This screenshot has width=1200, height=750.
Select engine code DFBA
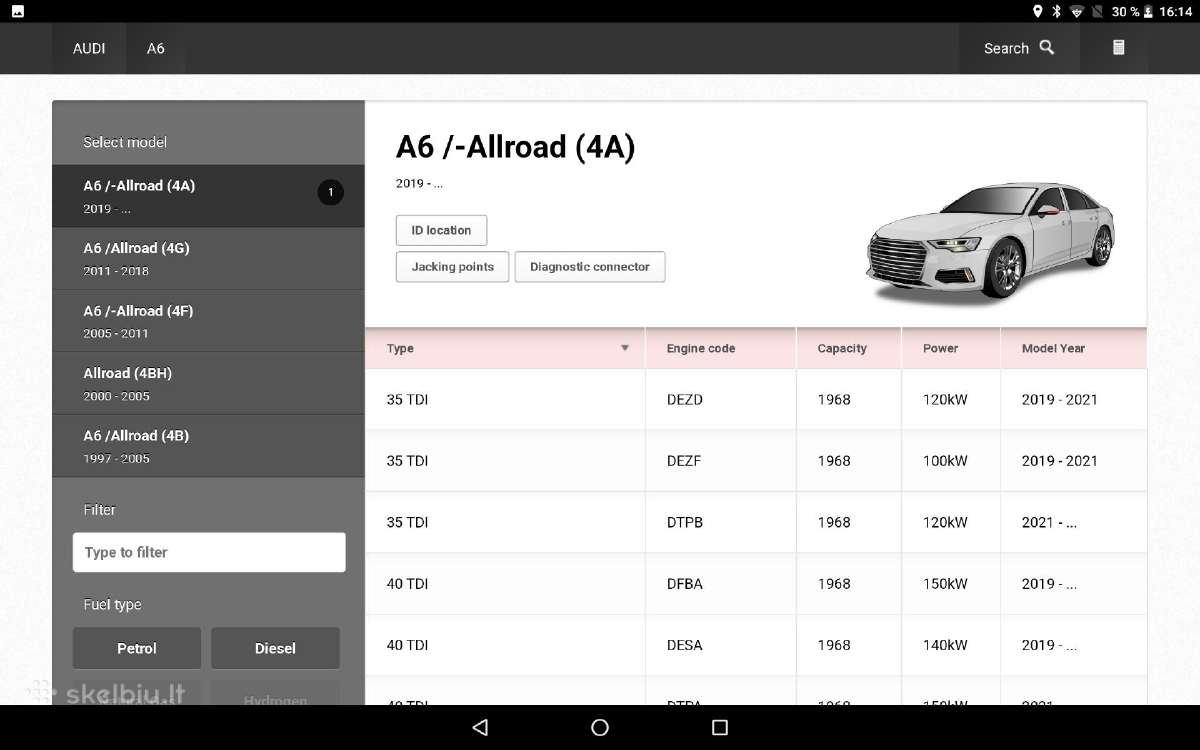[685, 584]
